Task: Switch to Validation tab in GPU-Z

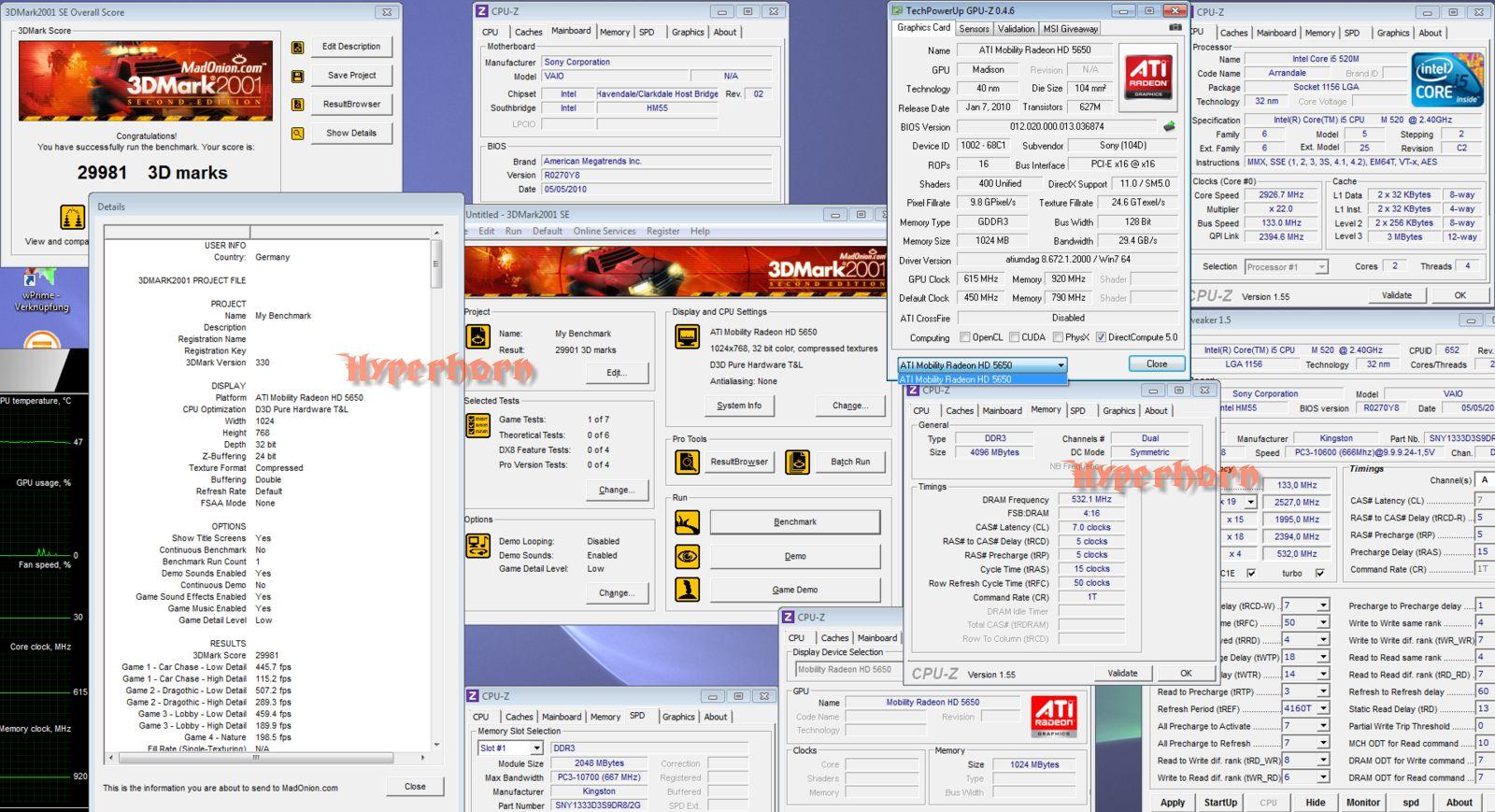Action: coord(1016,29)
